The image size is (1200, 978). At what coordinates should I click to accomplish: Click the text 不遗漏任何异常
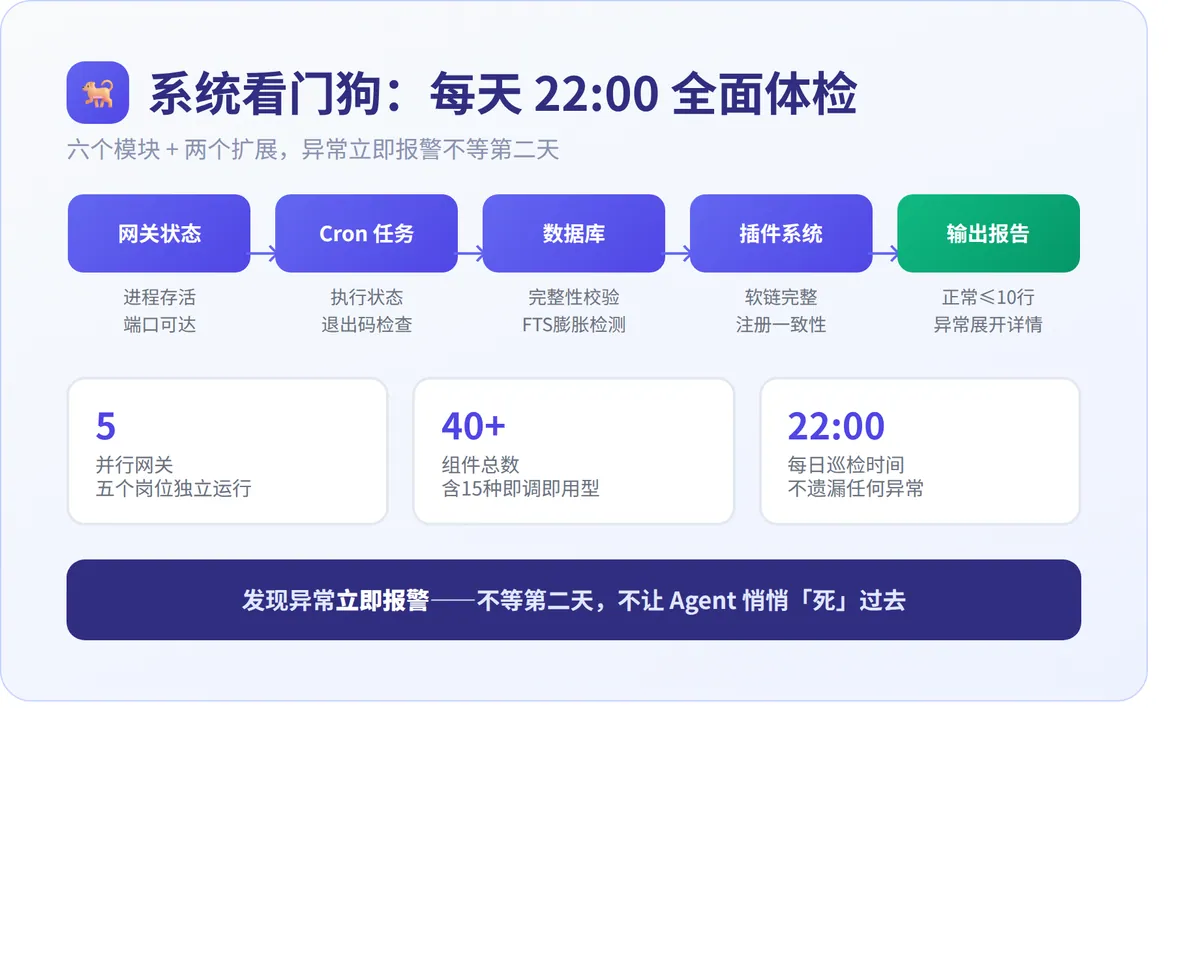(856, 489)
